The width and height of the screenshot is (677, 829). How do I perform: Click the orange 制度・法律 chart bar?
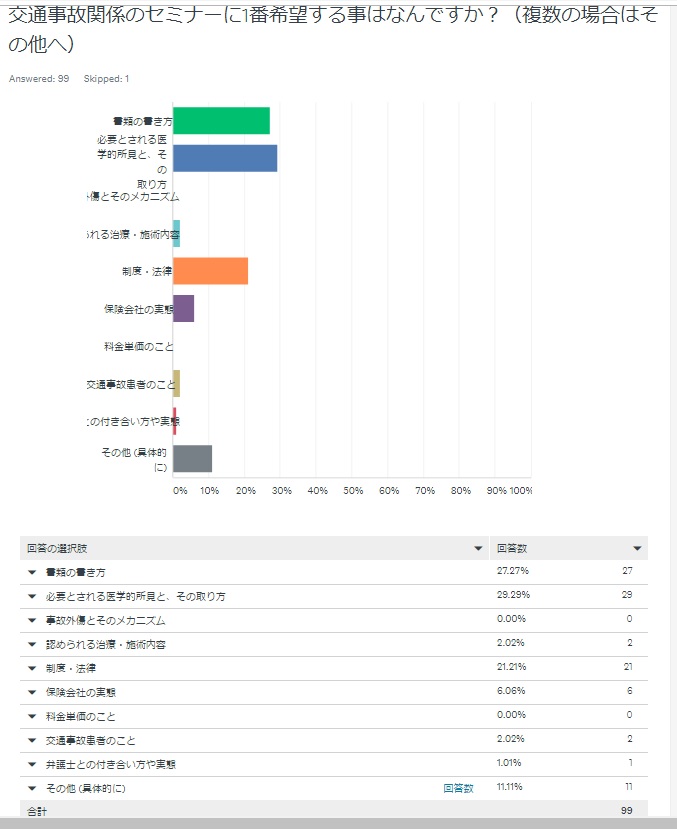coord(210,271)
